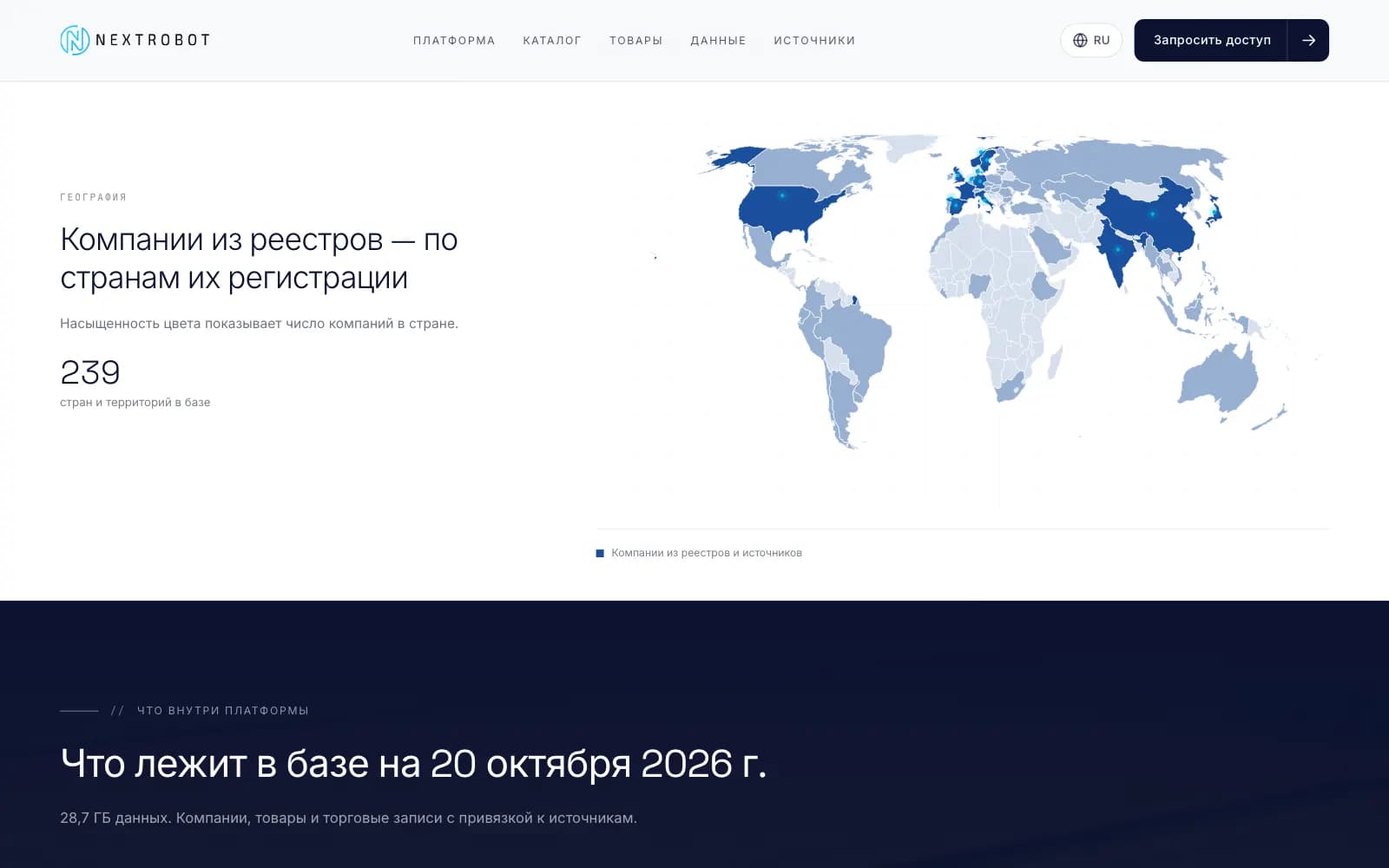Image resolution: width=1389 pixels, height=868 pixels.
Task: Click the ГЕОГРАФИЯ section label
Action: click(93, 197)
